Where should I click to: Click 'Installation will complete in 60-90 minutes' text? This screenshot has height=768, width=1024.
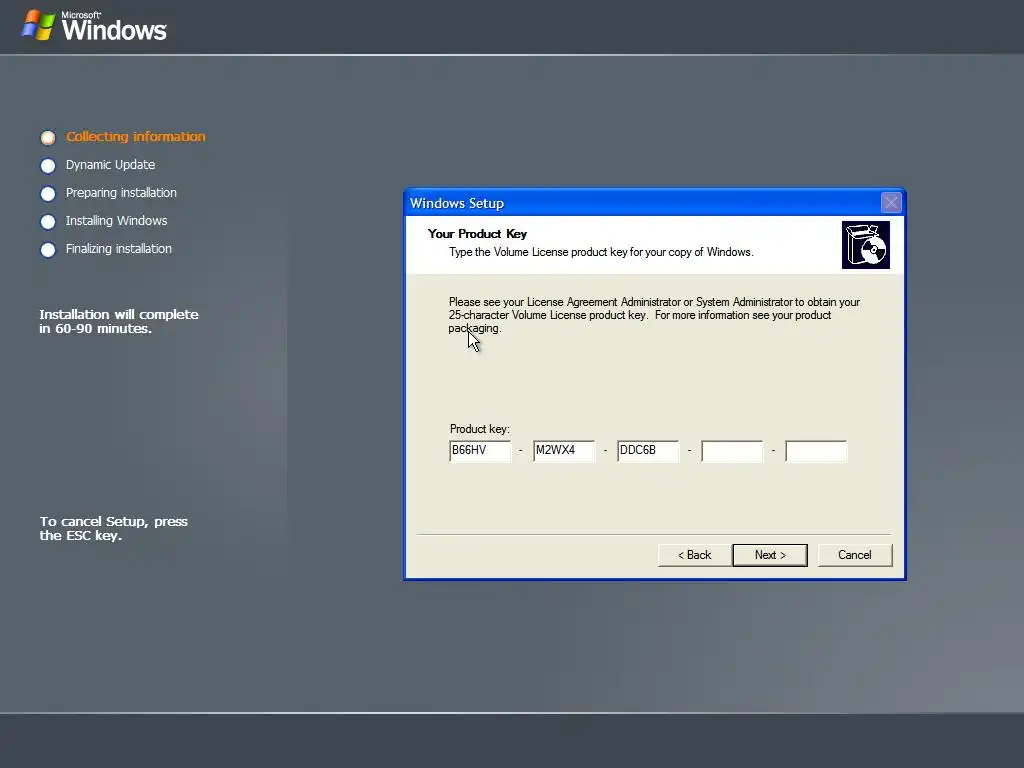tap(119, 321)
